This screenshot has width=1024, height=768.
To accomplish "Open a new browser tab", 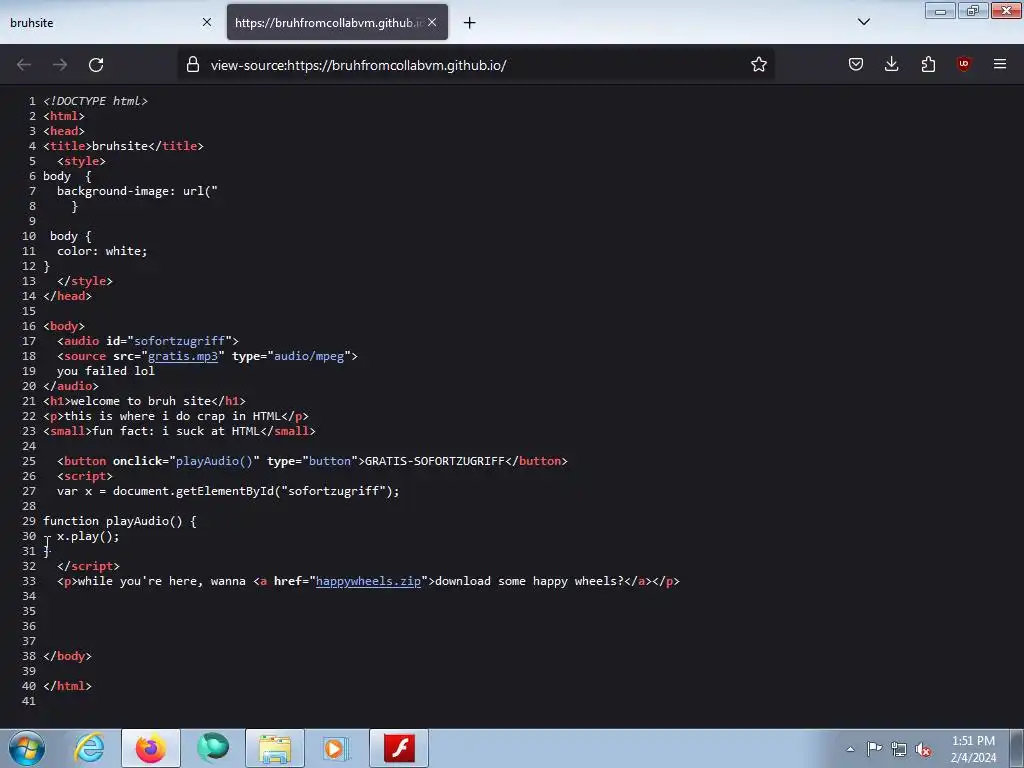I will click(x=469, y=23).
